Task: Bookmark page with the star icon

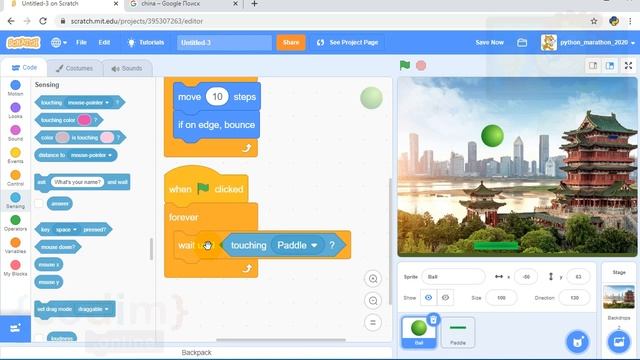Action: tap(594, 21)
